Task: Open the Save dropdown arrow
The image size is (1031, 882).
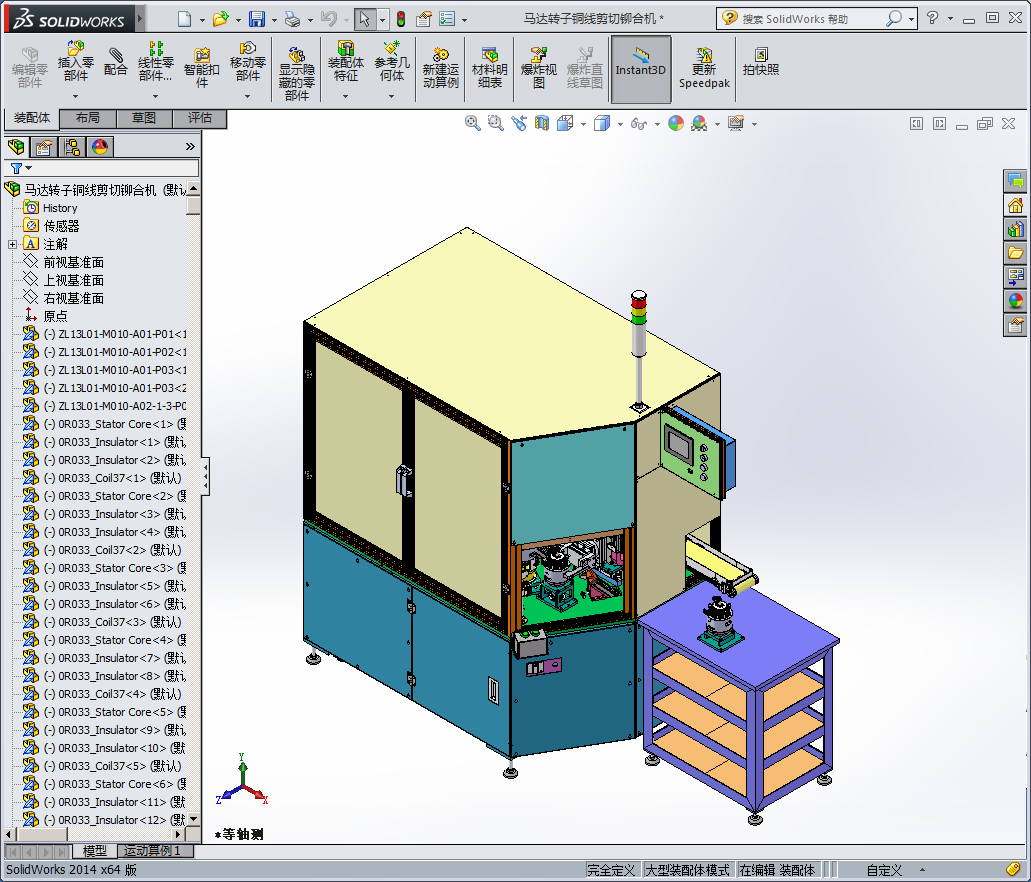Action: pyautogui.click(x=274, y=20)
